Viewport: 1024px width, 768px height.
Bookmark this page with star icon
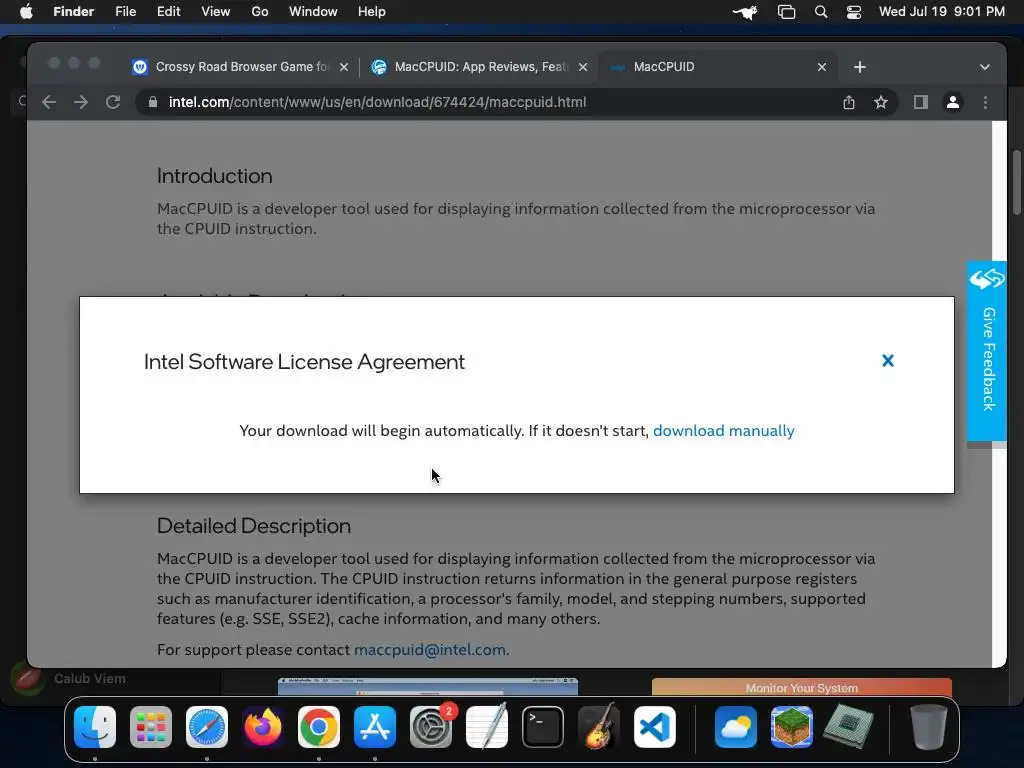(x=881, y=103)
